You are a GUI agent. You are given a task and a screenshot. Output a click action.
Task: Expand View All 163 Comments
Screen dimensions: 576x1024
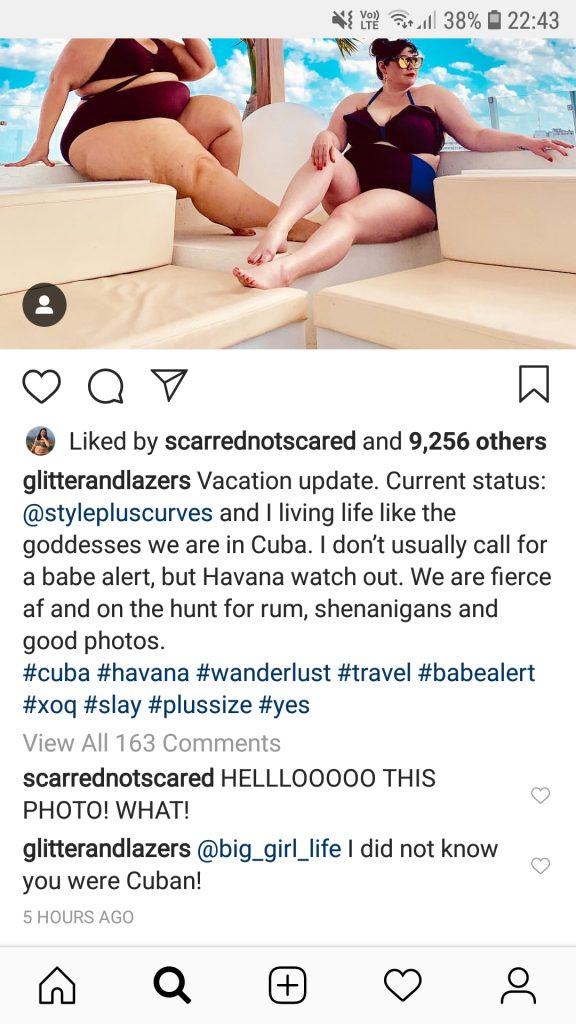click(152, 743)
